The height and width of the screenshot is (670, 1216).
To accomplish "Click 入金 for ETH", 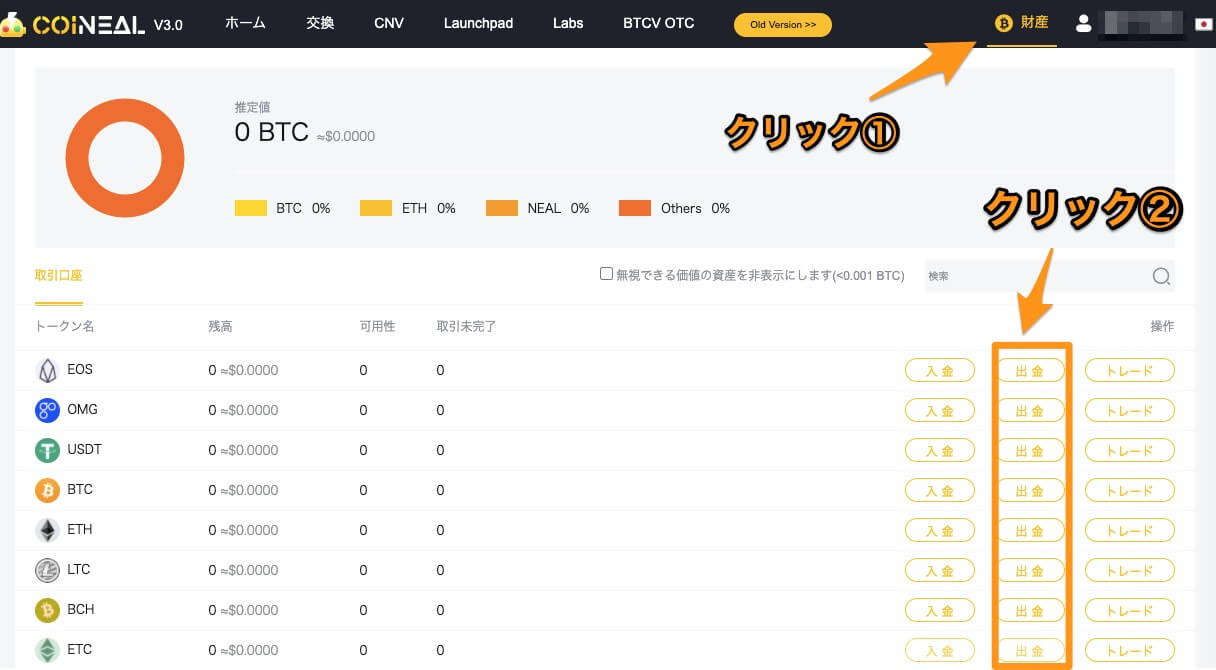I will (x=940, y=530).
